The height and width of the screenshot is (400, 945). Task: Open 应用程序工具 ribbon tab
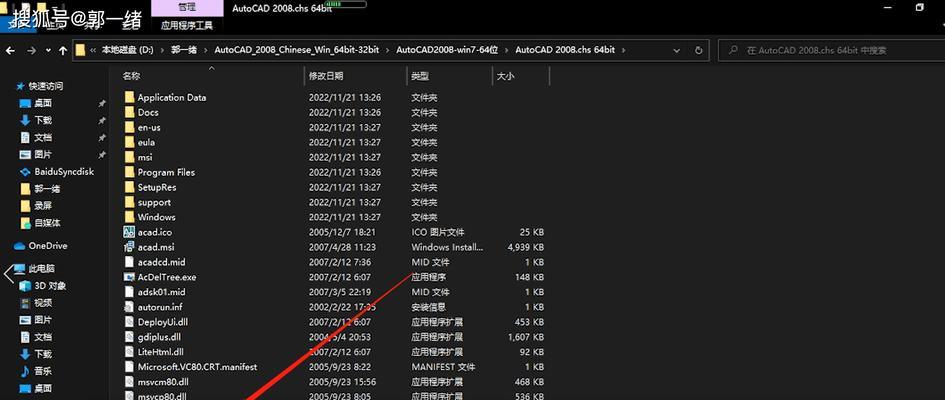(x=186, y=25)
